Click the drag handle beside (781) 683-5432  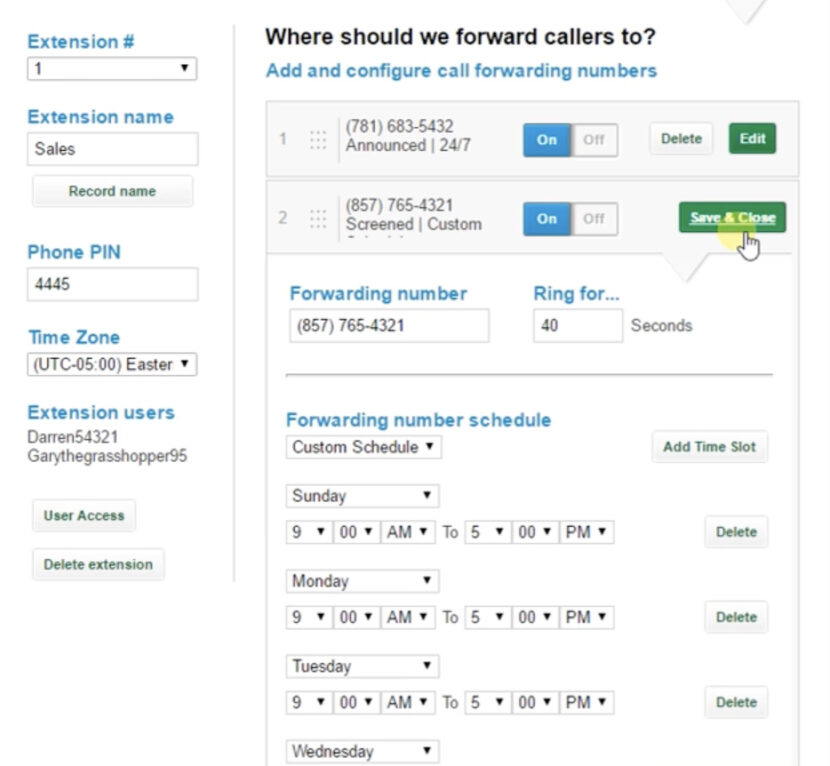(318, 139)
